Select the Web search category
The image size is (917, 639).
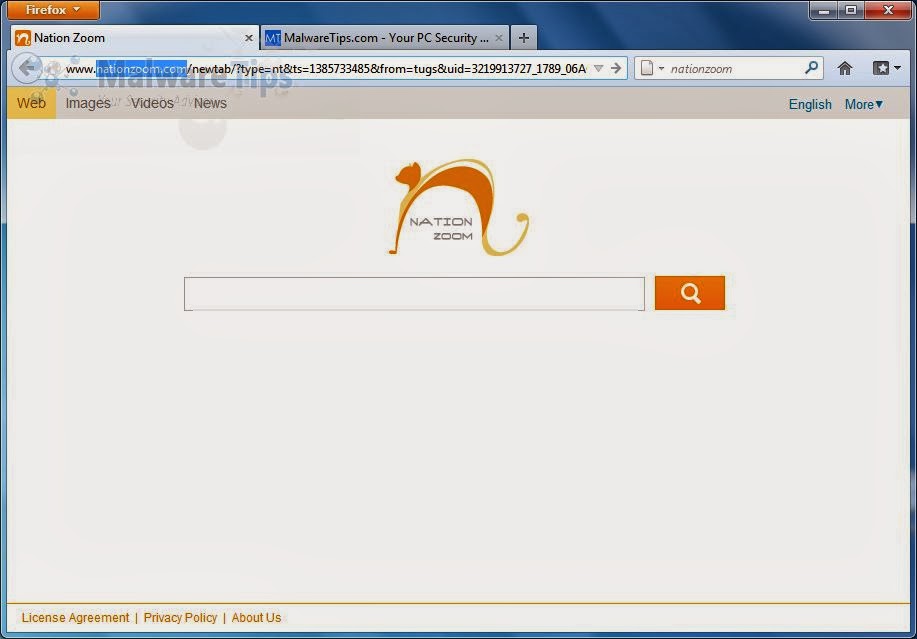32,103
